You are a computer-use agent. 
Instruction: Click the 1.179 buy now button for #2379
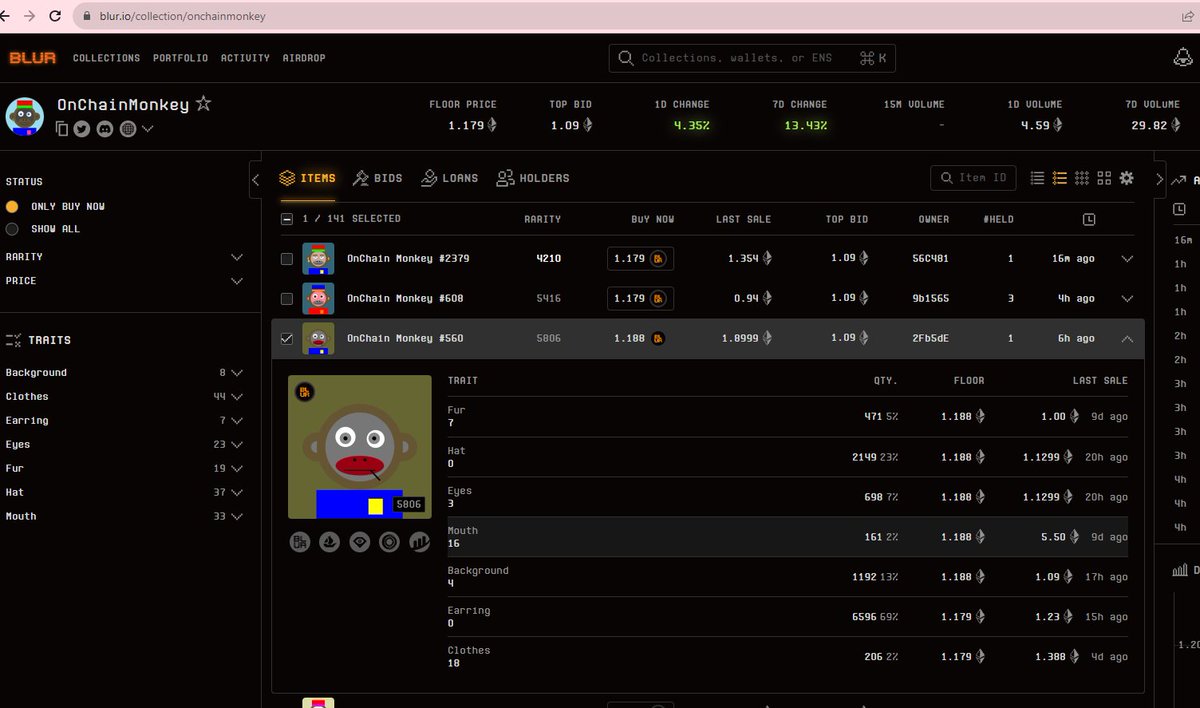639,258
